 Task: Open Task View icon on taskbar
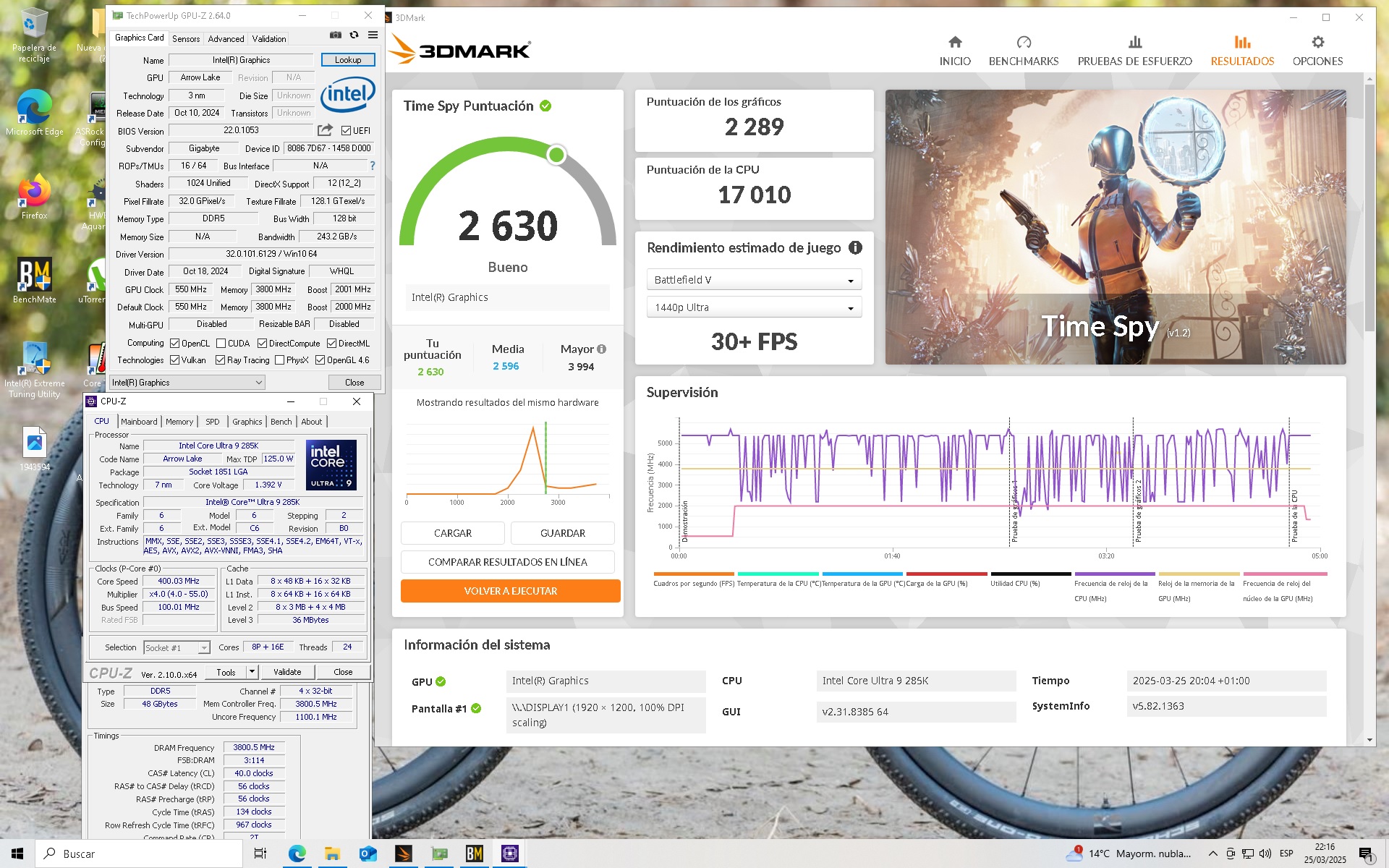[260, 854]
